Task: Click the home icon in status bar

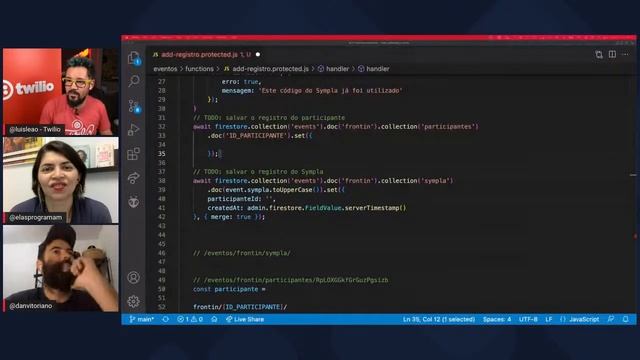Action: pyautogui.click(x=214, y=319)
